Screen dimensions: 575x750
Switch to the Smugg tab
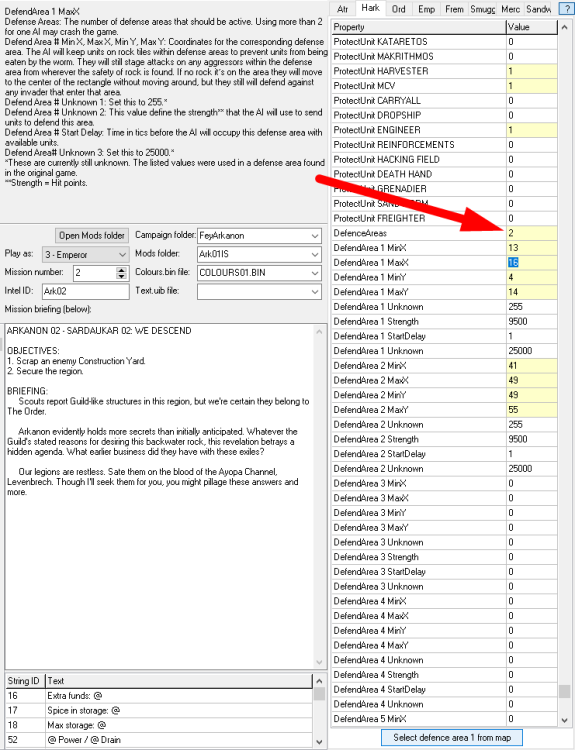pyautogui.click(x=482, y=9)
